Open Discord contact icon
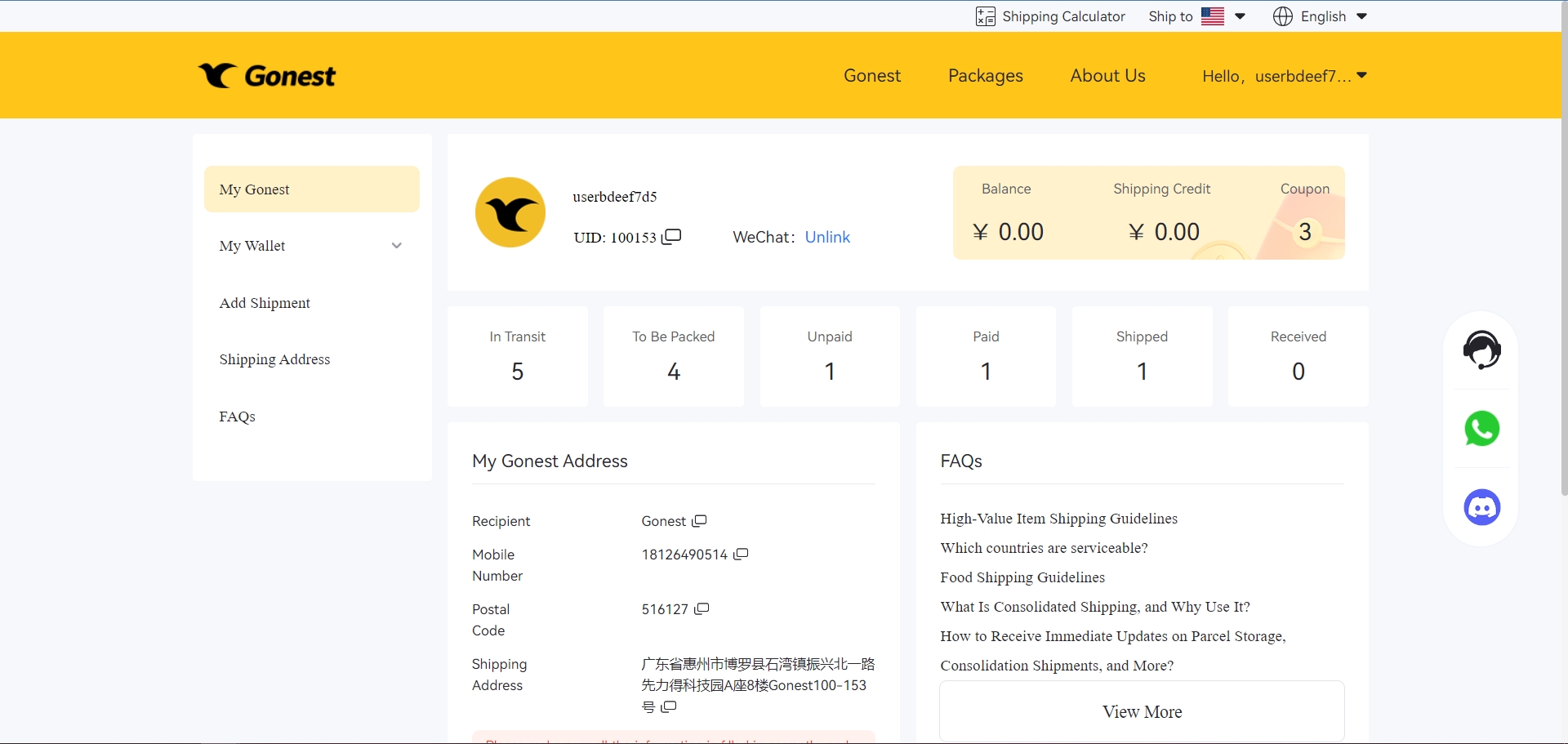This screenshot has width=1568, height=744. (1481, 507)
